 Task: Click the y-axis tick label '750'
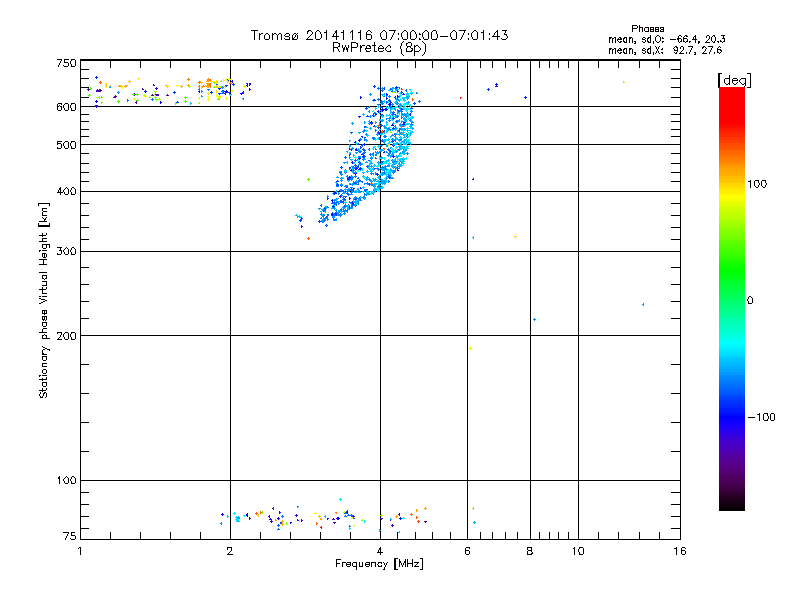click(66, 63)
